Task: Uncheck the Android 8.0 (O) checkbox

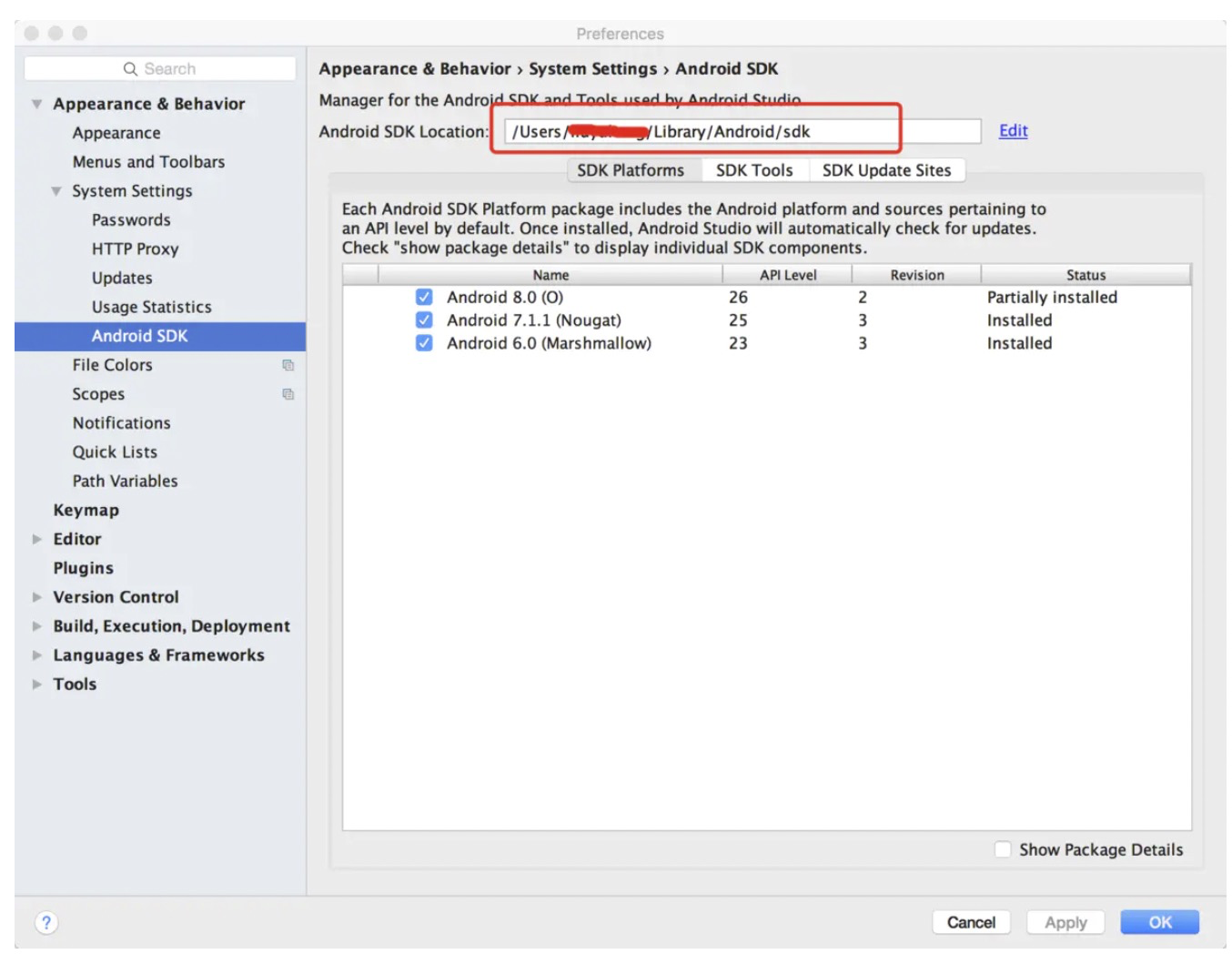Action: coord(424,297)
